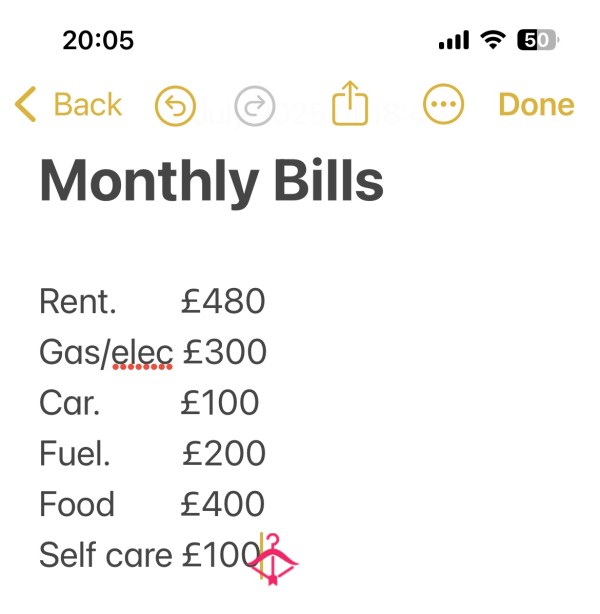Tap the Food £400 amount
This screenshot has width=600, height=614.
click(222, 504)
